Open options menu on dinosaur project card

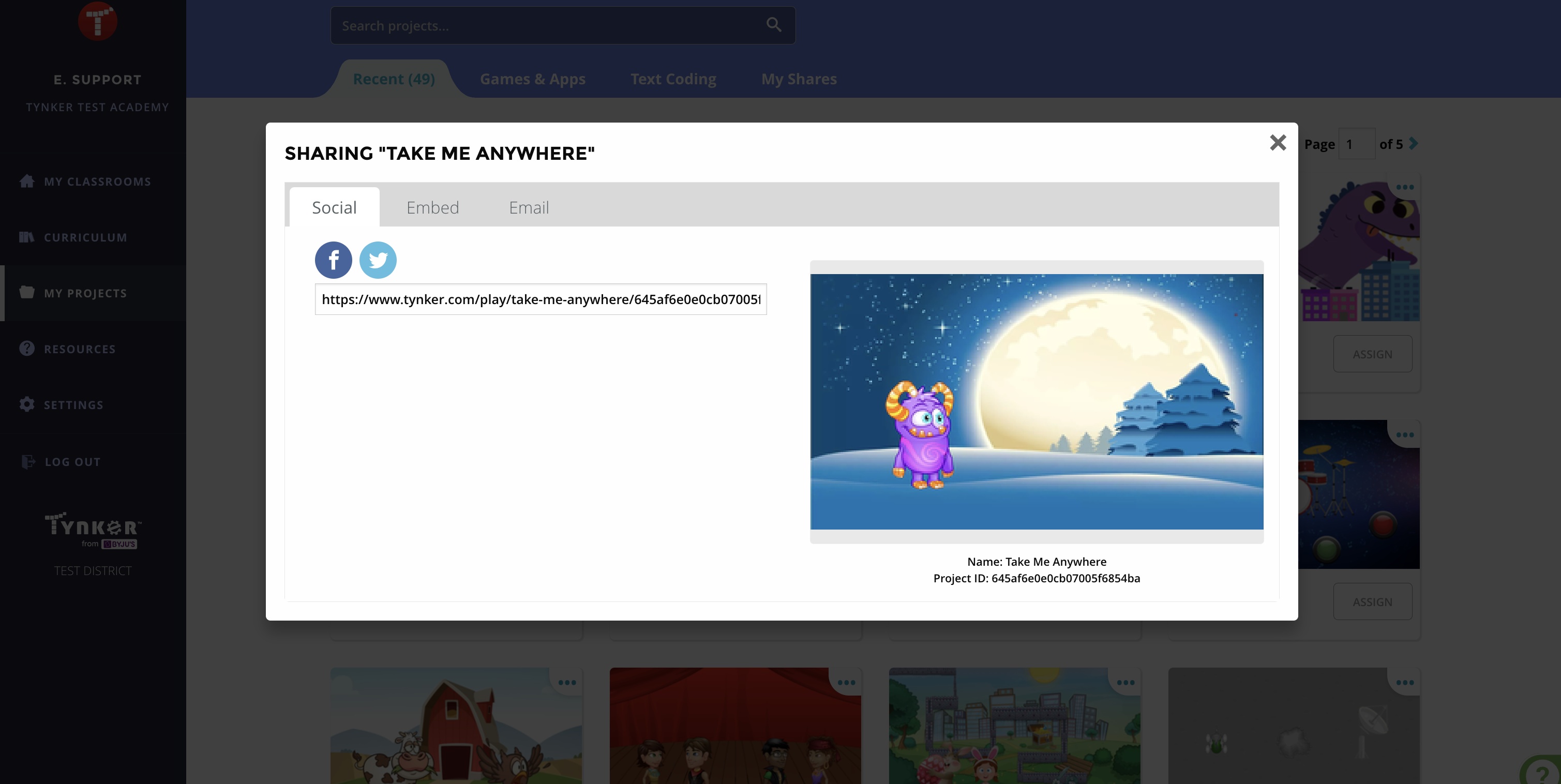click(1405, 187)
